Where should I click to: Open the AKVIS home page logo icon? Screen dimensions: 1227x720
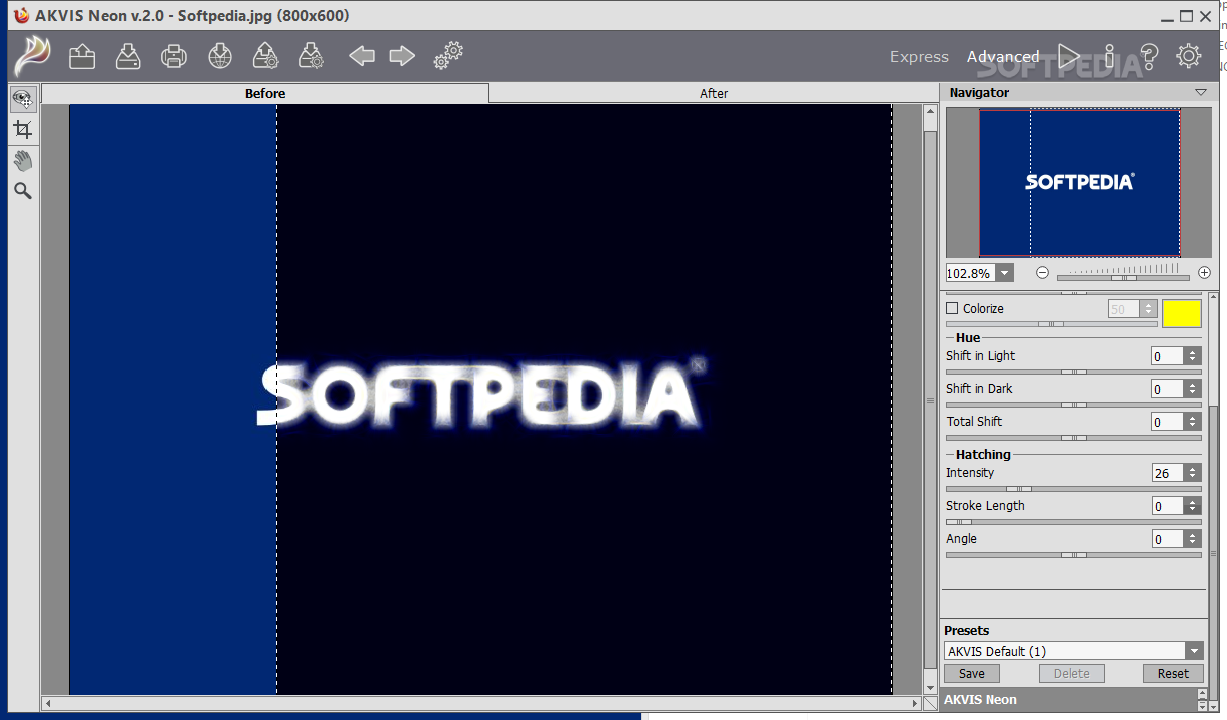pos(32,56)
